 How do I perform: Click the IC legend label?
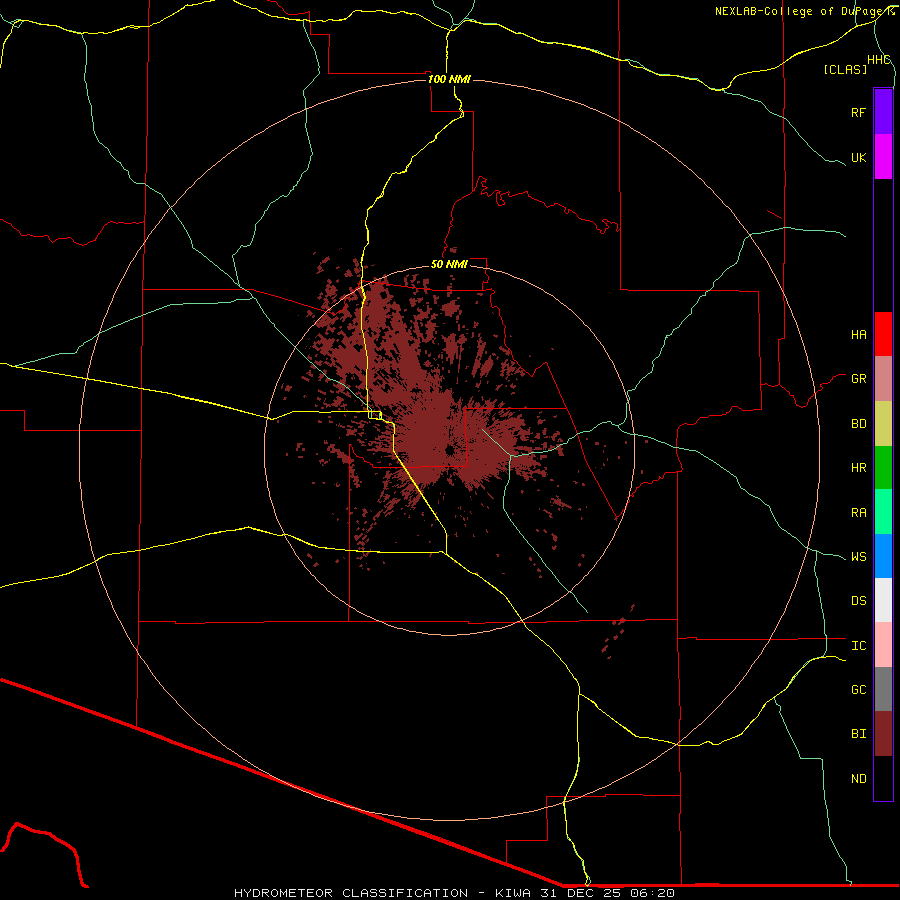(x=858, y=646)
